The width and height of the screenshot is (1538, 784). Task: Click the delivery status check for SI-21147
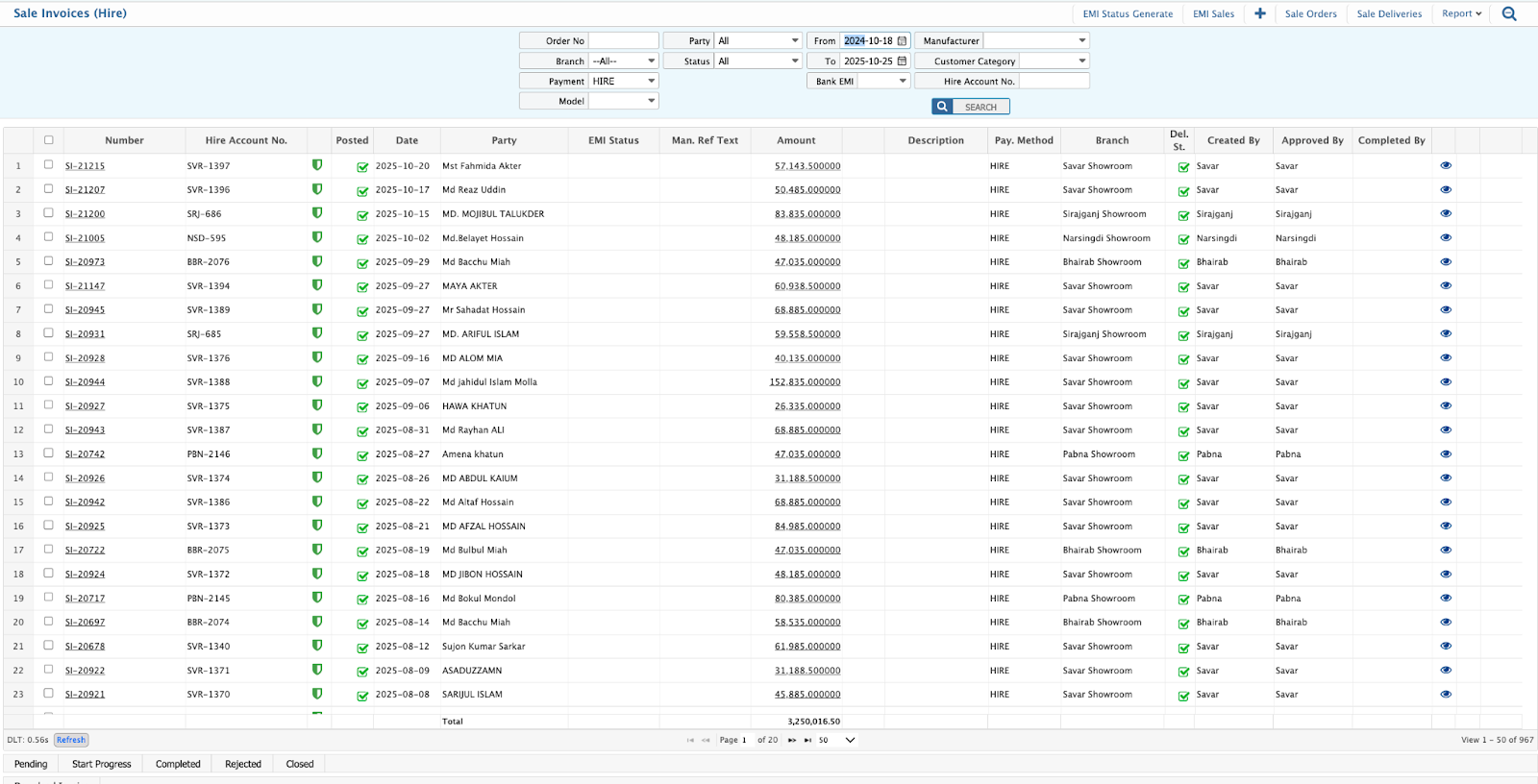[x=1184, y=287]
